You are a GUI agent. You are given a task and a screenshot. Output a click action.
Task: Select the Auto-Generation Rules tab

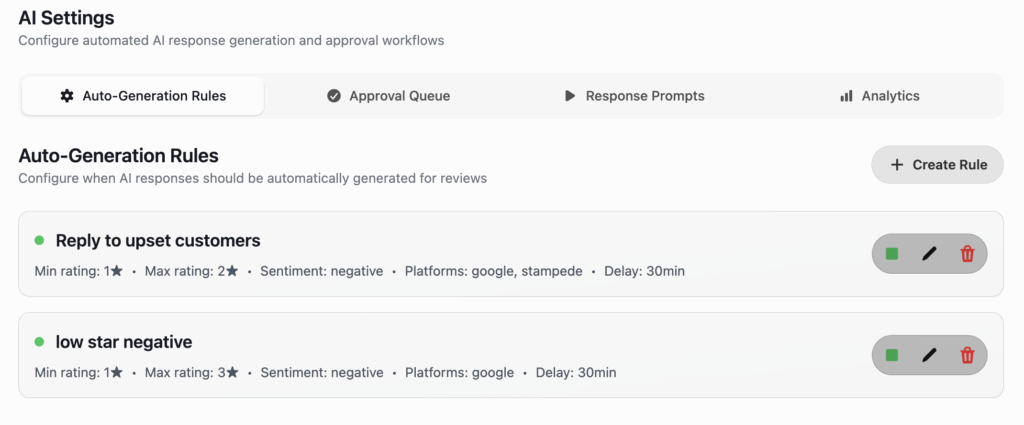pos(143,96)
